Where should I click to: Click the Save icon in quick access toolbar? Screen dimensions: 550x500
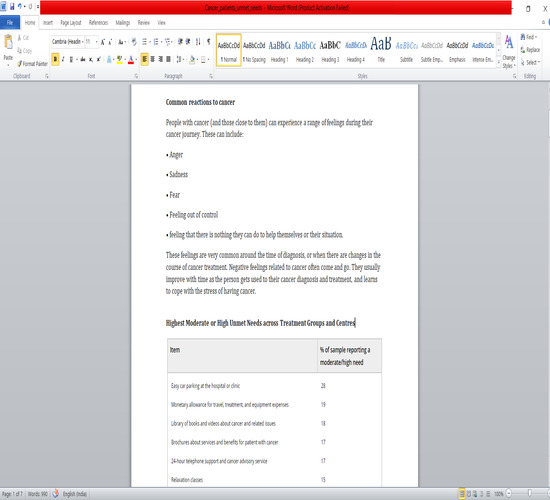12,6
